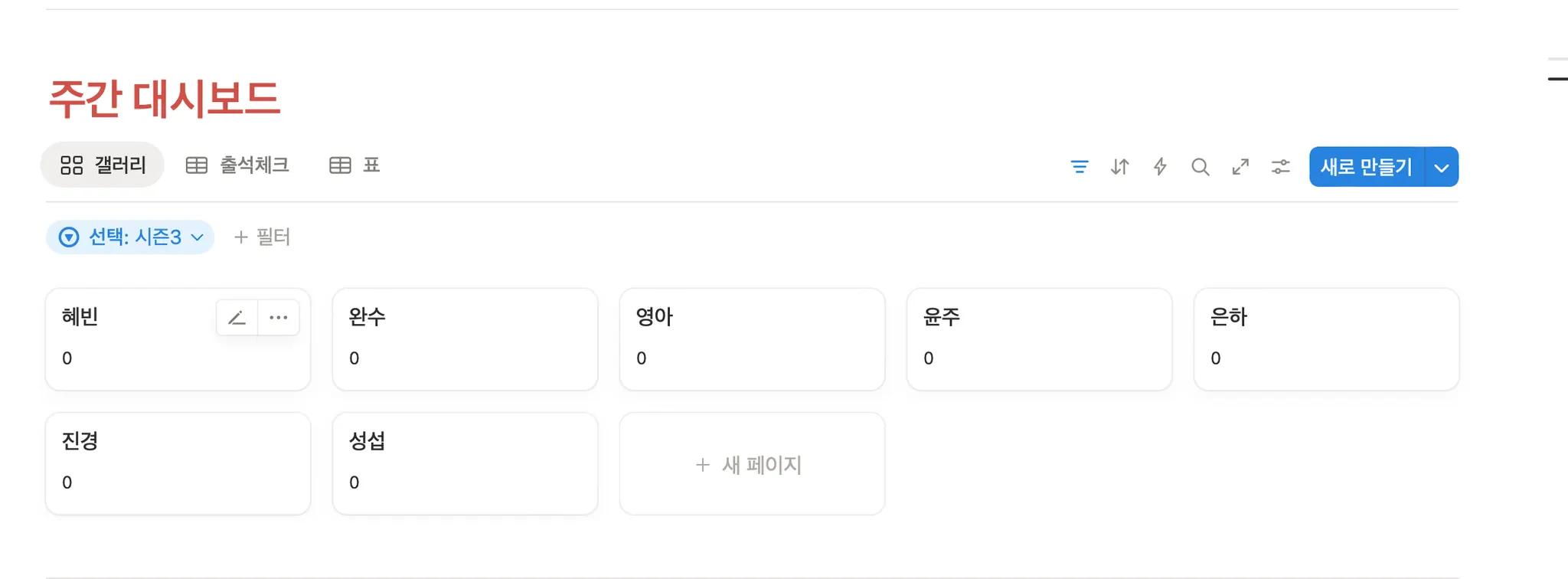1568x579 pixels.
Task: Select the 갤러리 view tab
Action: pos(103,165)
